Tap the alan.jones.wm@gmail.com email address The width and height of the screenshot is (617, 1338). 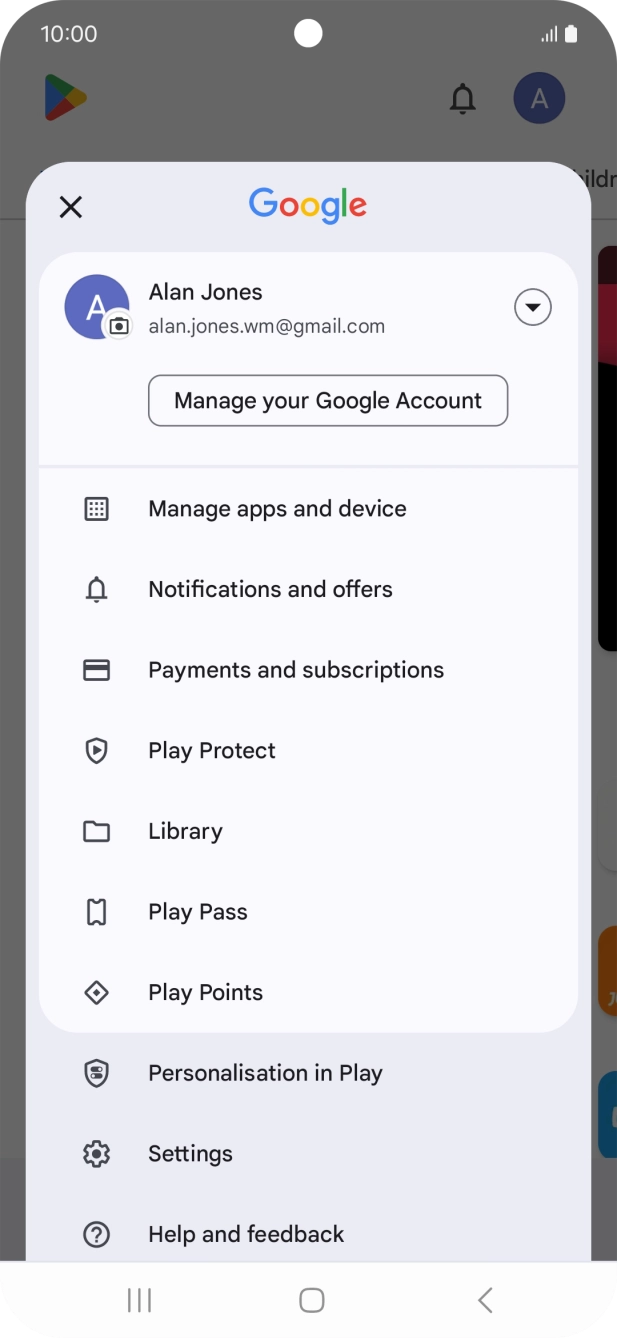[266, 326]
